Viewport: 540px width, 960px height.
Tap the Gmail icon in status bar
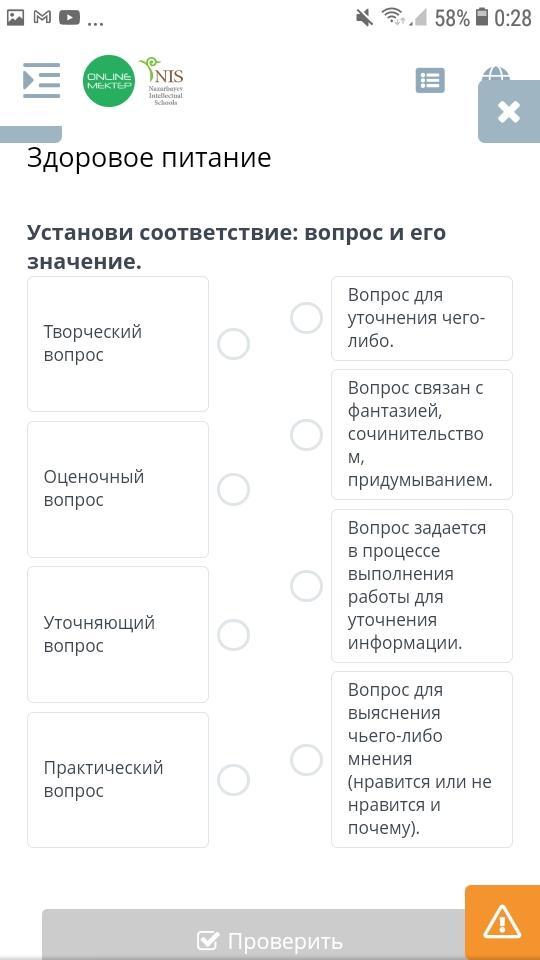pyautogui.click(x=42, y=18)
